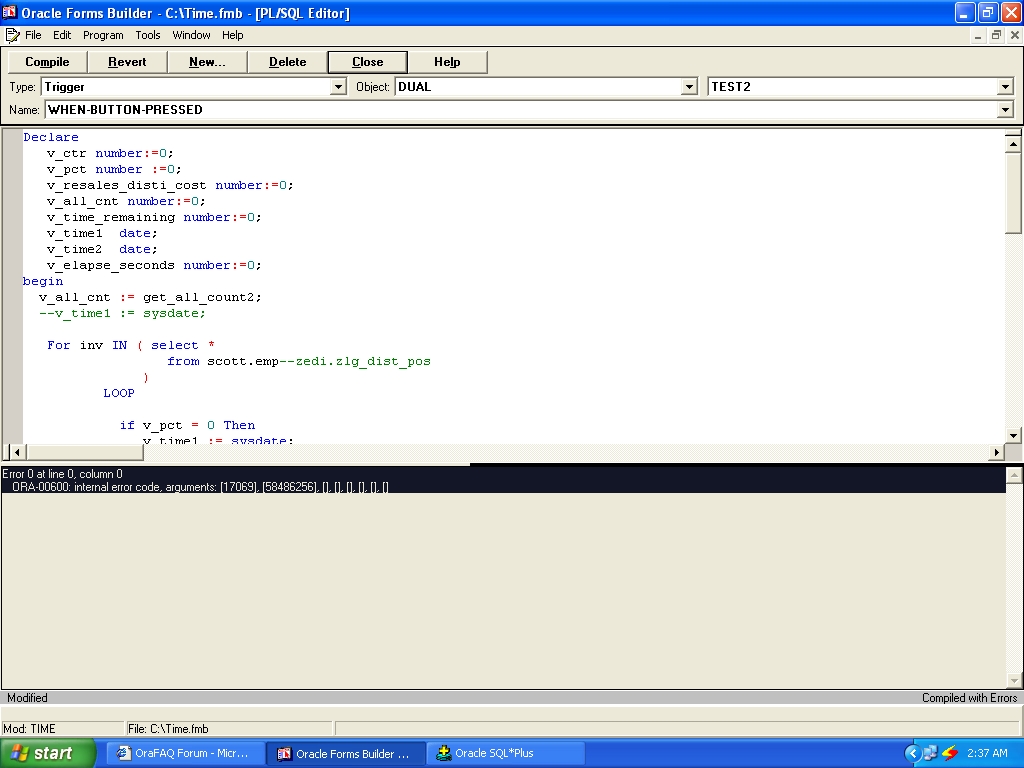1024x768 pixels.
Task: Click the 'v_elapse_seconds' declaration line
Action: pyautogui.click(x=154, y=265)
